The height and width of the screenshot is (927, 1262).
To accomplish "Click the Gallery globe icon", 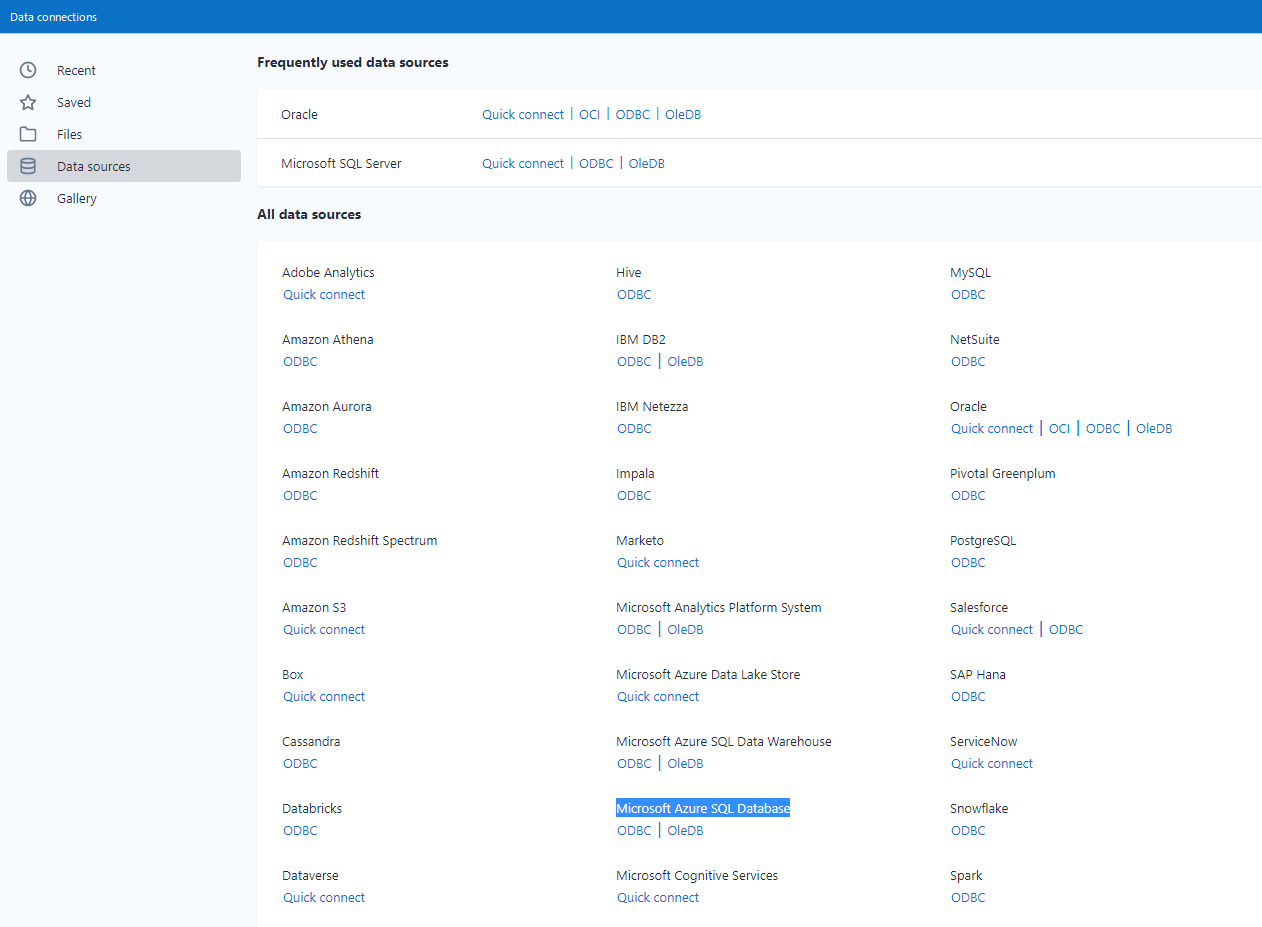I will pos(28,198).
